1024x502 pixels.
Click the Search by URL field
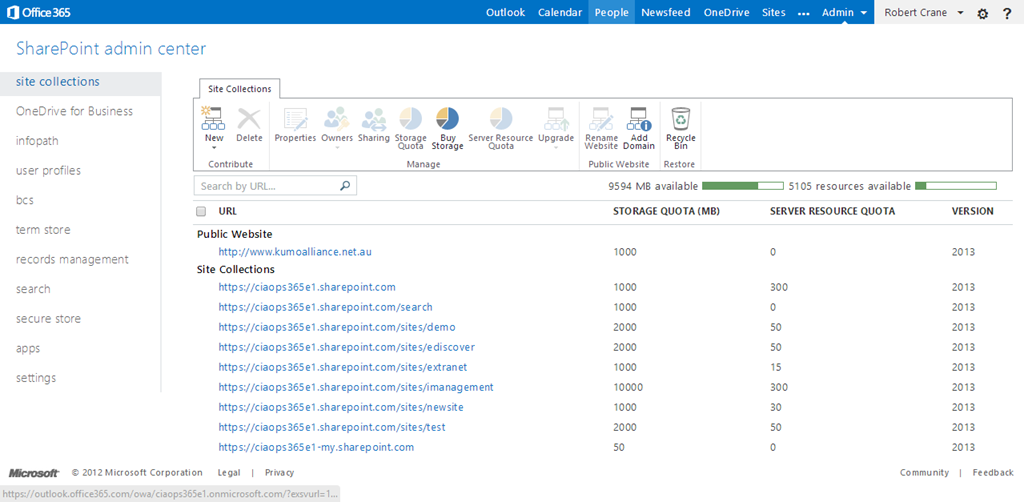pyautogui.click(x=267, y=186)
